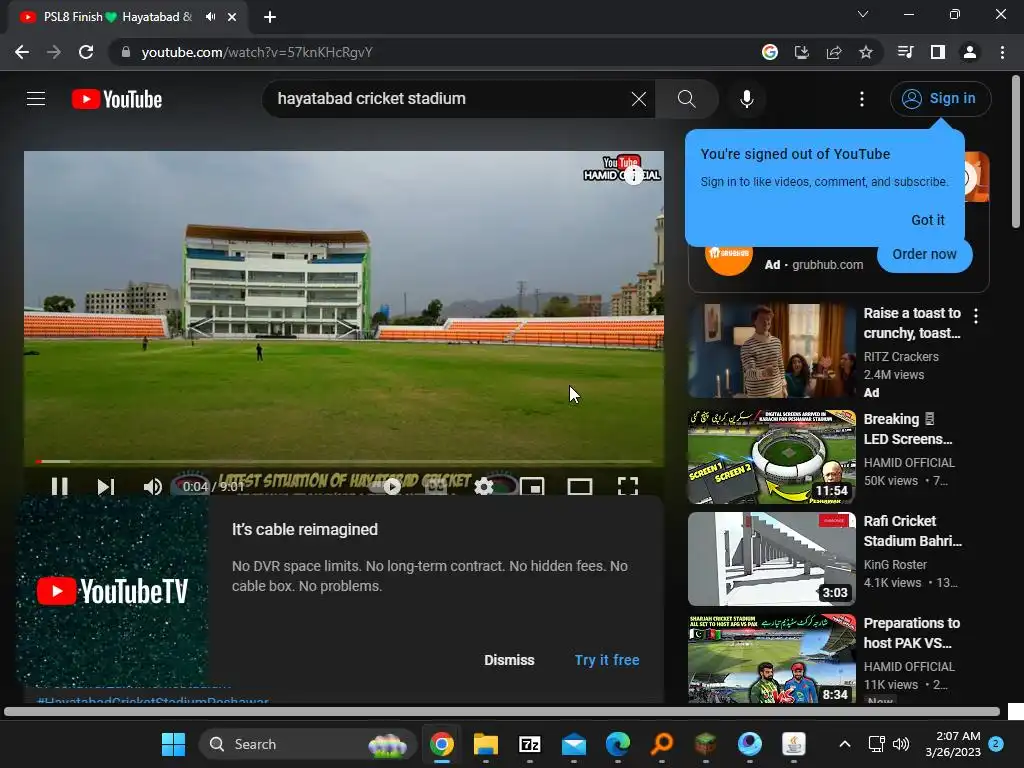Click the video info card icon
The image size is (1024, 768).
tap(633, 175)
